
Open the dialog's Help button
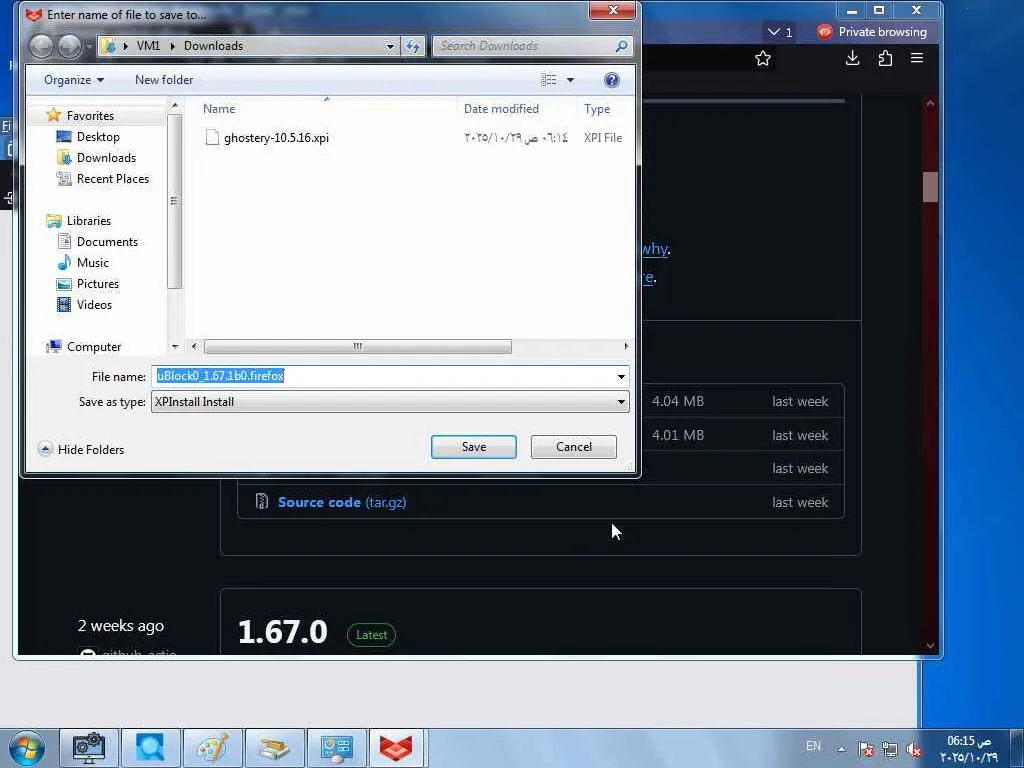[x=611, y=80]
